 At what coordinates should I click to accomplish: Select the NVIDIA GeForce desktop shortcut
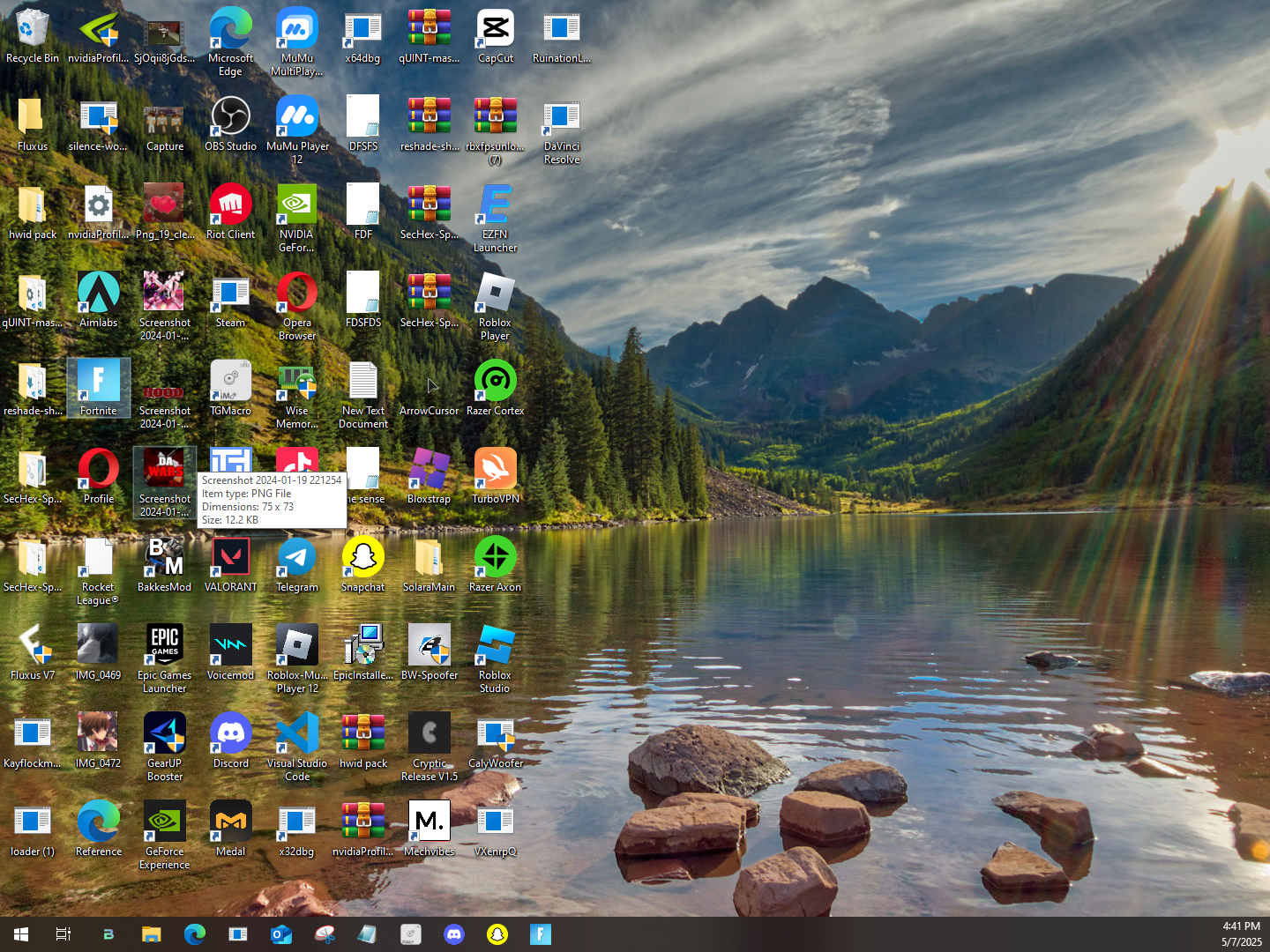pyautogui.click(x=297, y=218)
